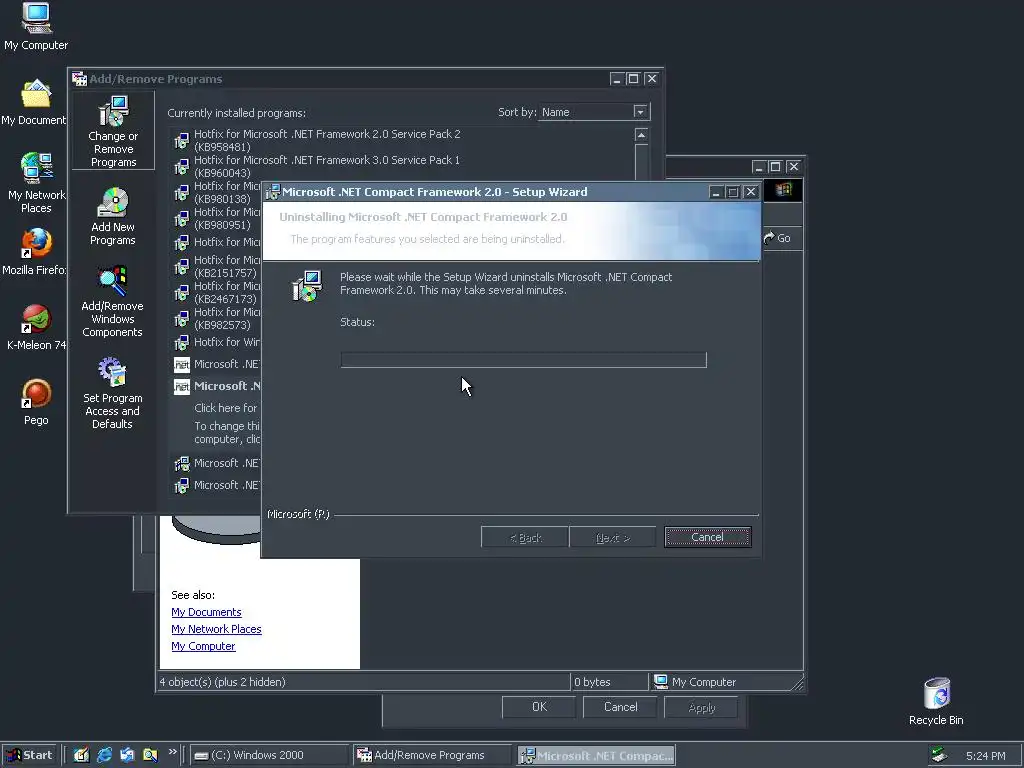Screen dimensions: 1024x768
Task: Click Cancel in the background bottom dialog
Action: click(x=620, y=707)
